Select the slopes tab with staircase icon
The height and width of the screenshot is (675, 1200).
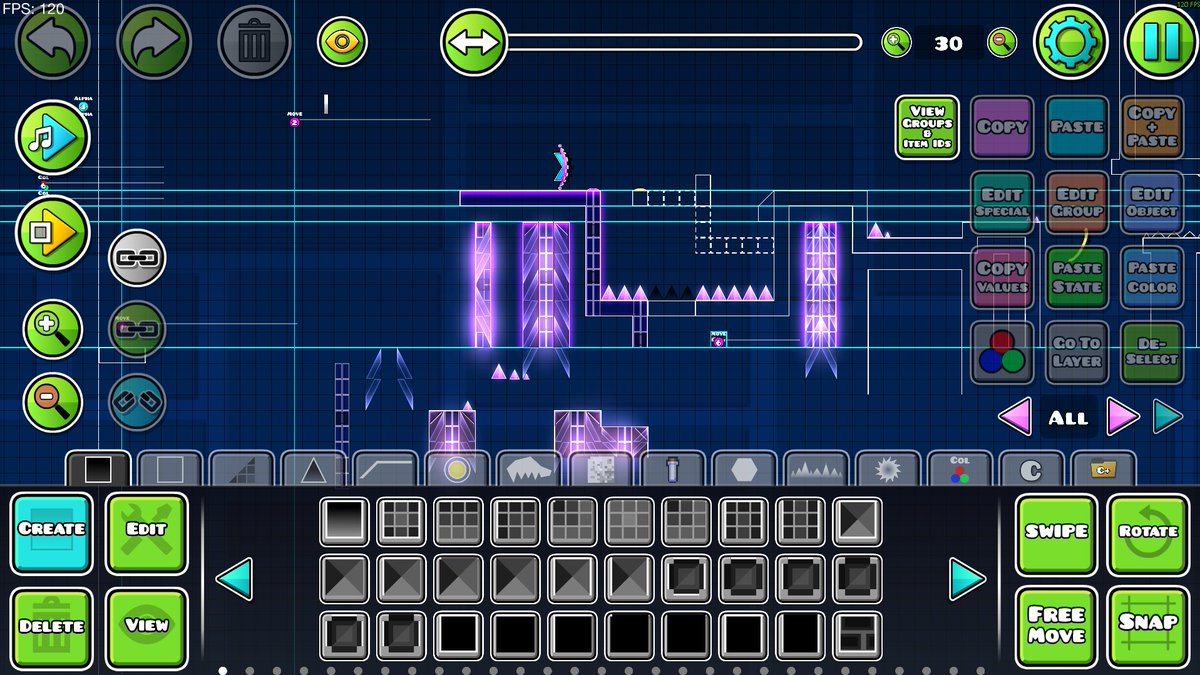point(242,468)
